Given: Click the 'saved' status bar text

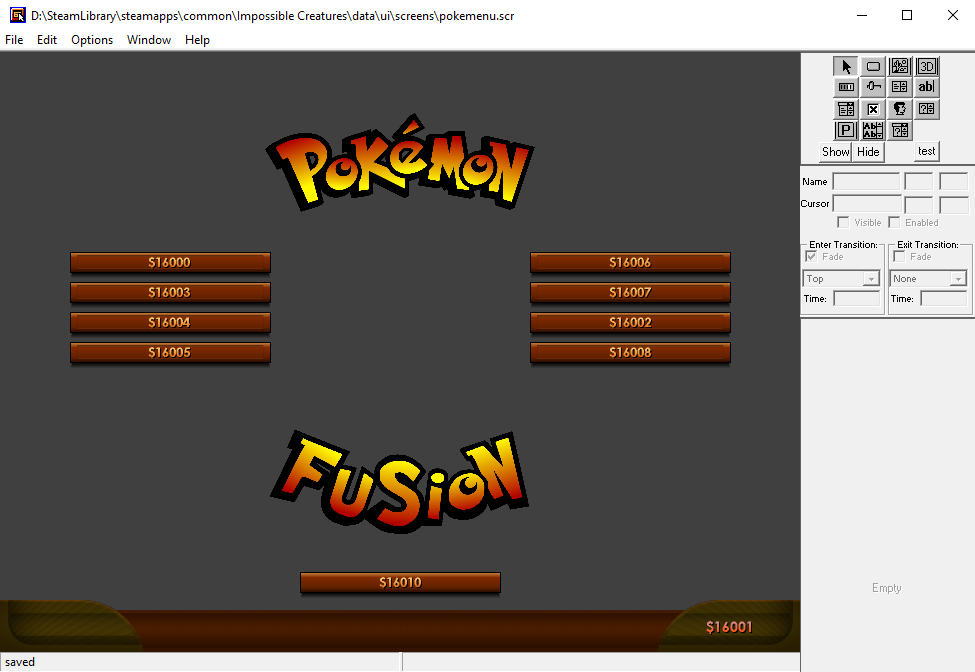Looking at the screenshot, I should (x=20, y=662).
